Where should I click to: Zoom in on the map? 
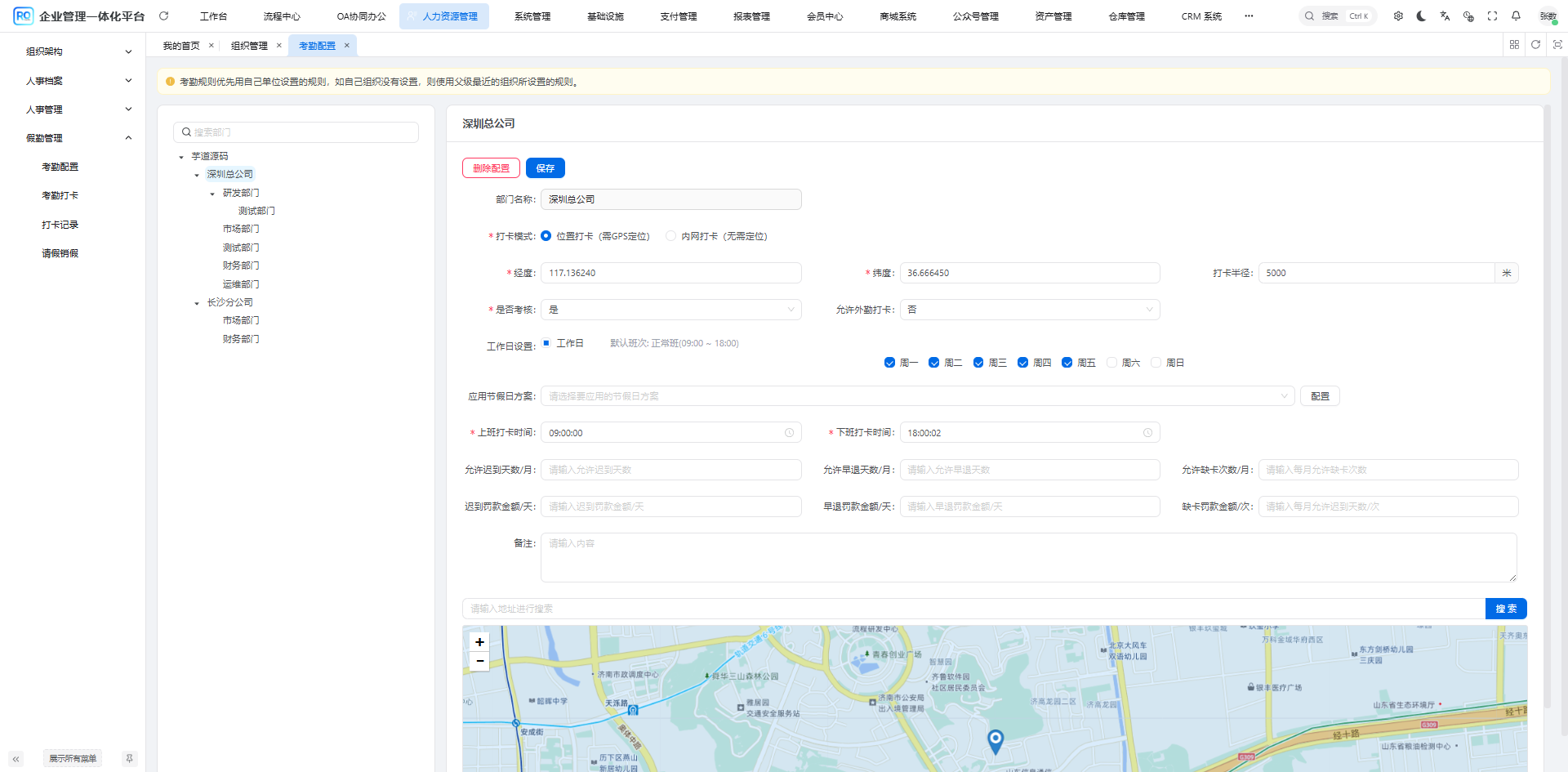[479, 642]
